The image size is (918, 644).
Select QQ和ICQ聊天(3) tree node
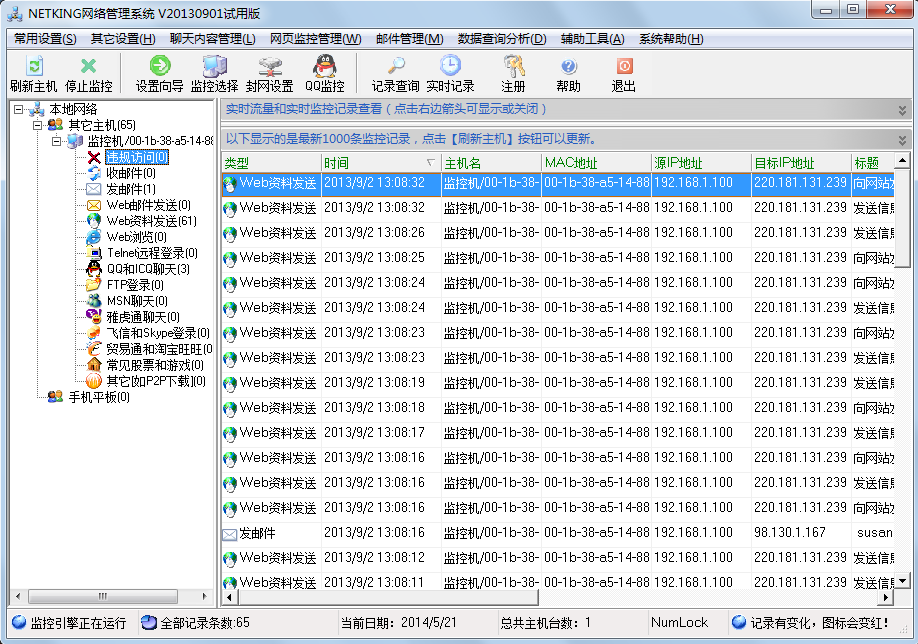pyautogui.click(x=148, y=269)
